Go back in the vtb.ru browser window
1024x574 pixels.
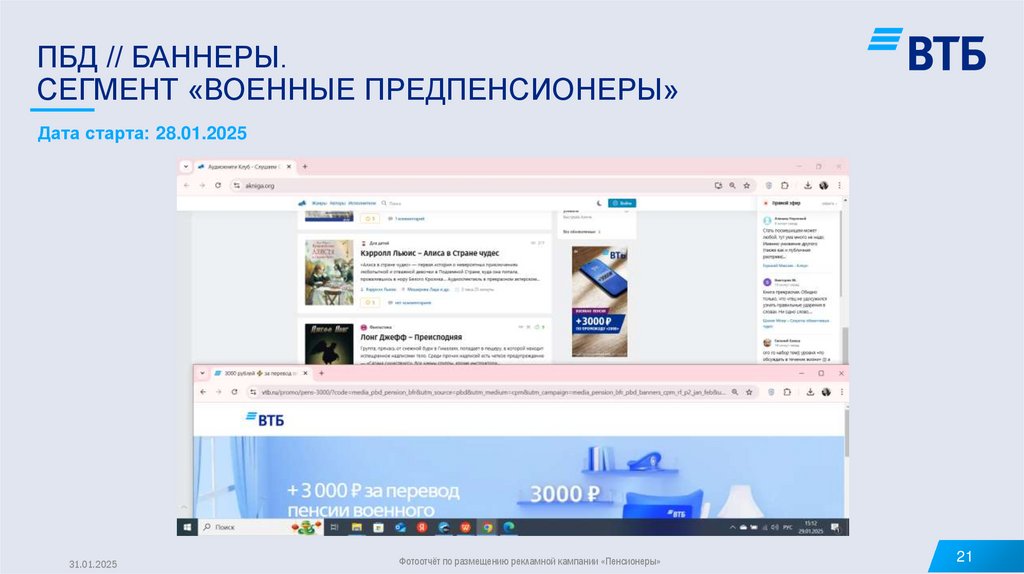(203, 392)
